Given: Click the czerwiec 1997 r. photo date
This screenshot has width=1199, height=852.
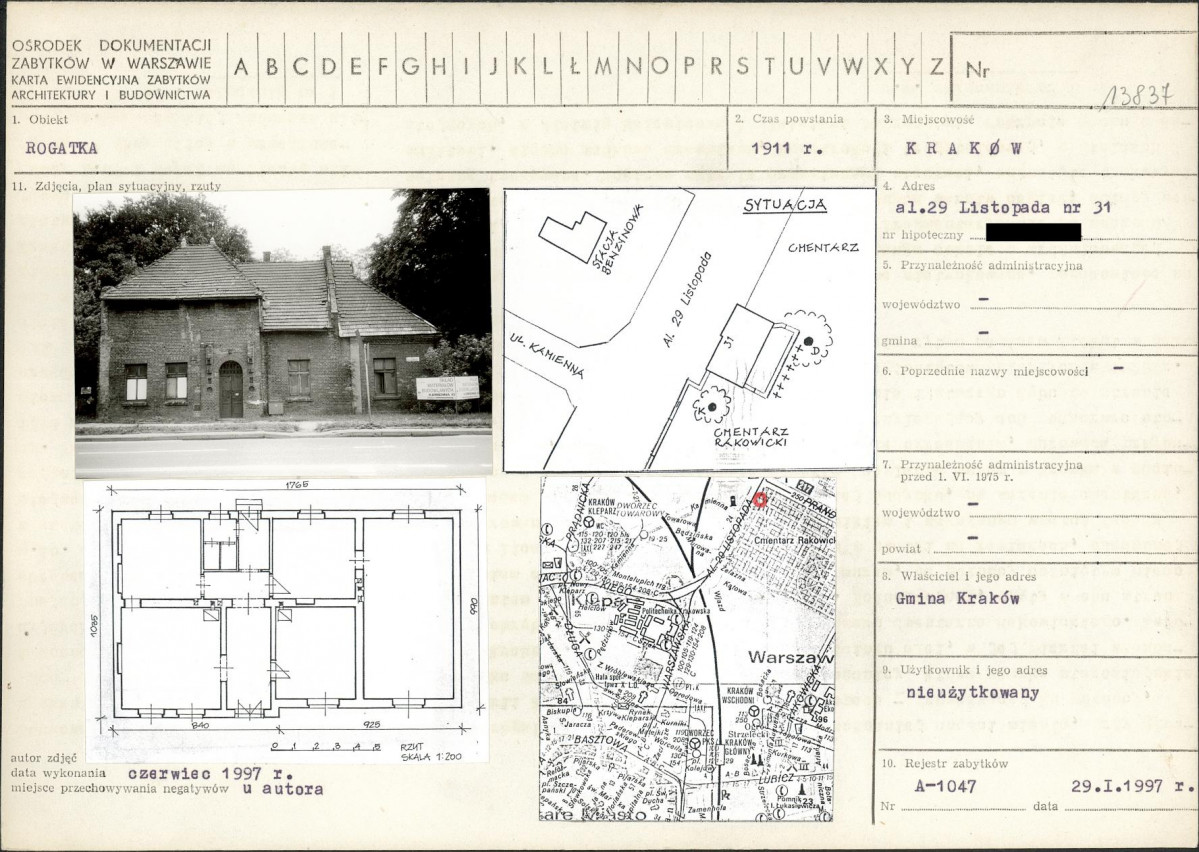Looking at the screenshot, I should coord(210,773).
